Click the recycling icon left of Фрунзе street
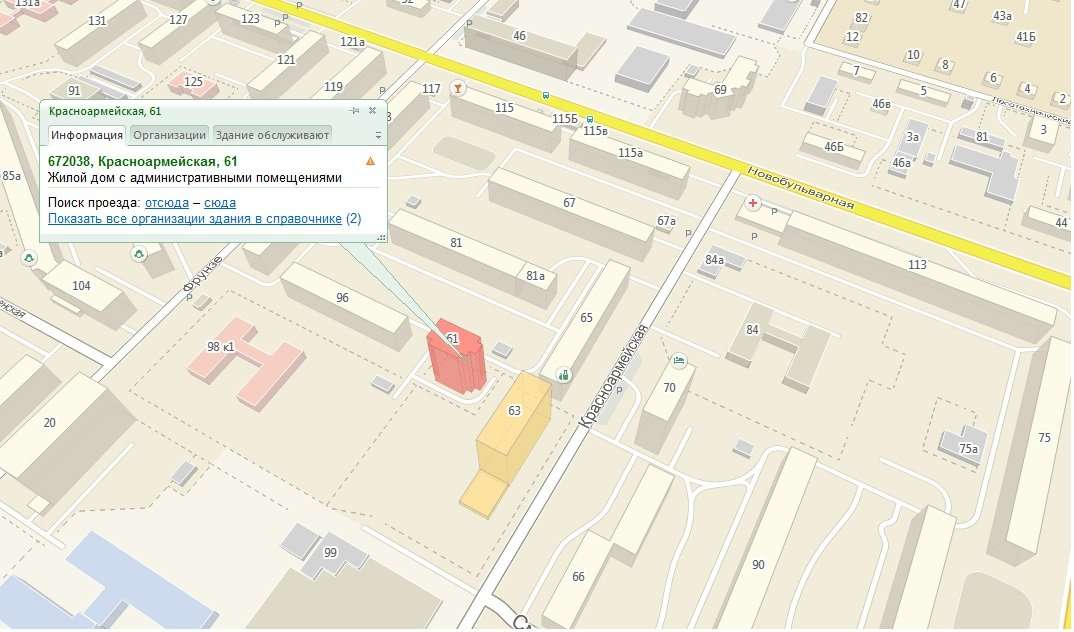 140,255
